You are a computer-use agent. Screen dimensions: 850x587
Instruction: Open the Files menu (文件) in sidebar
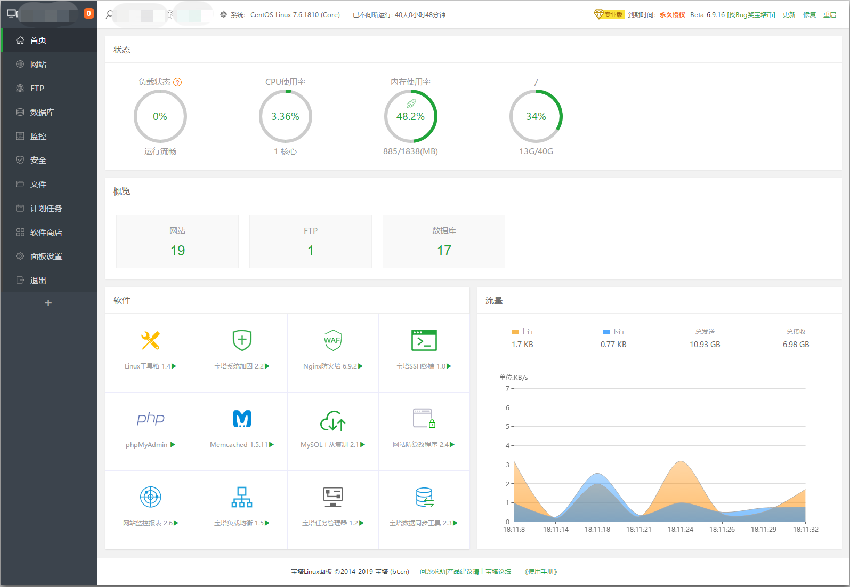click(49, 184)
